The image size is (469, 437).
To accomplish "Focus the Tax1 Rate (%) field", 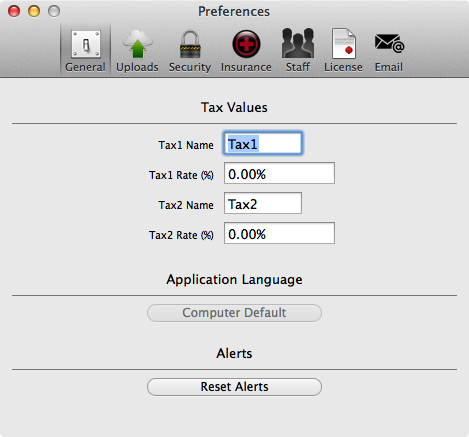I will pyautogui.click(x=279, y=173).
